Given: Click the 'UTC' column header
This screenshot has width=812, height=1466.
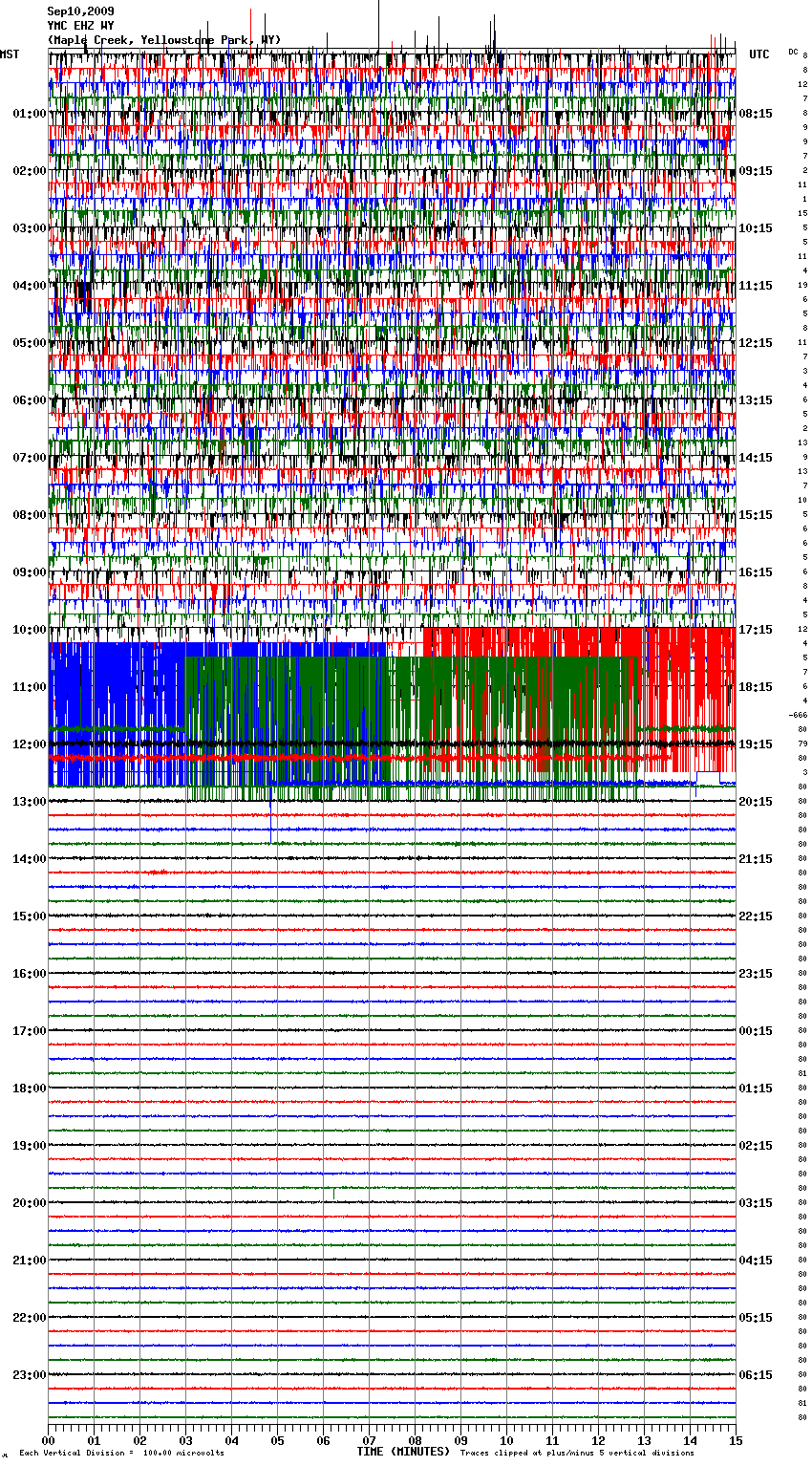Looking at the screenshot, I should [x=759, y=54].
